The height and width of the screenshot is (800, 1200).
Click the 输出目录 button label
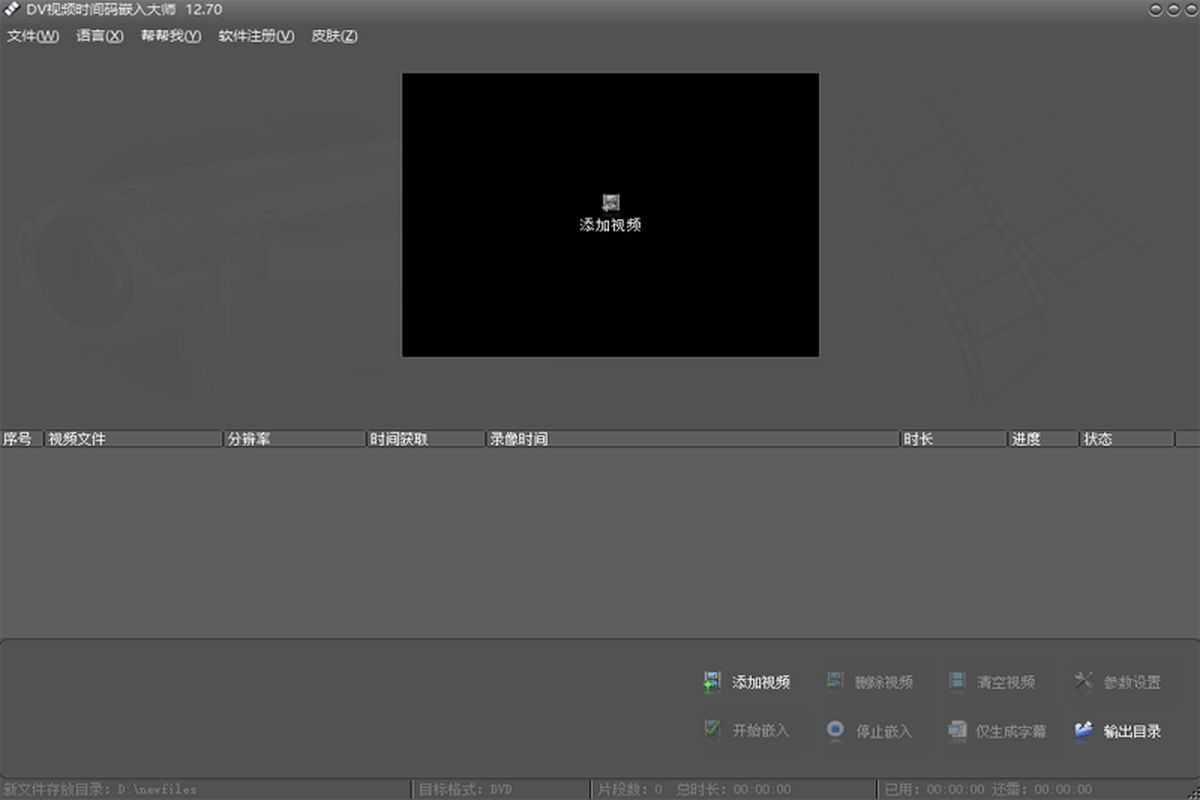(x=1132, y=731)
